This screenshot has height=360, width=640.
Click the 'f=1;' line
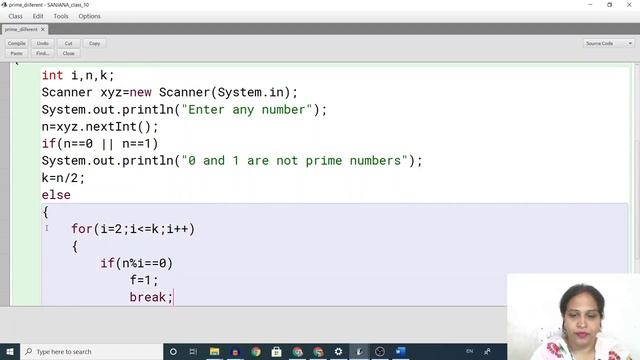(x=144, y=280)
